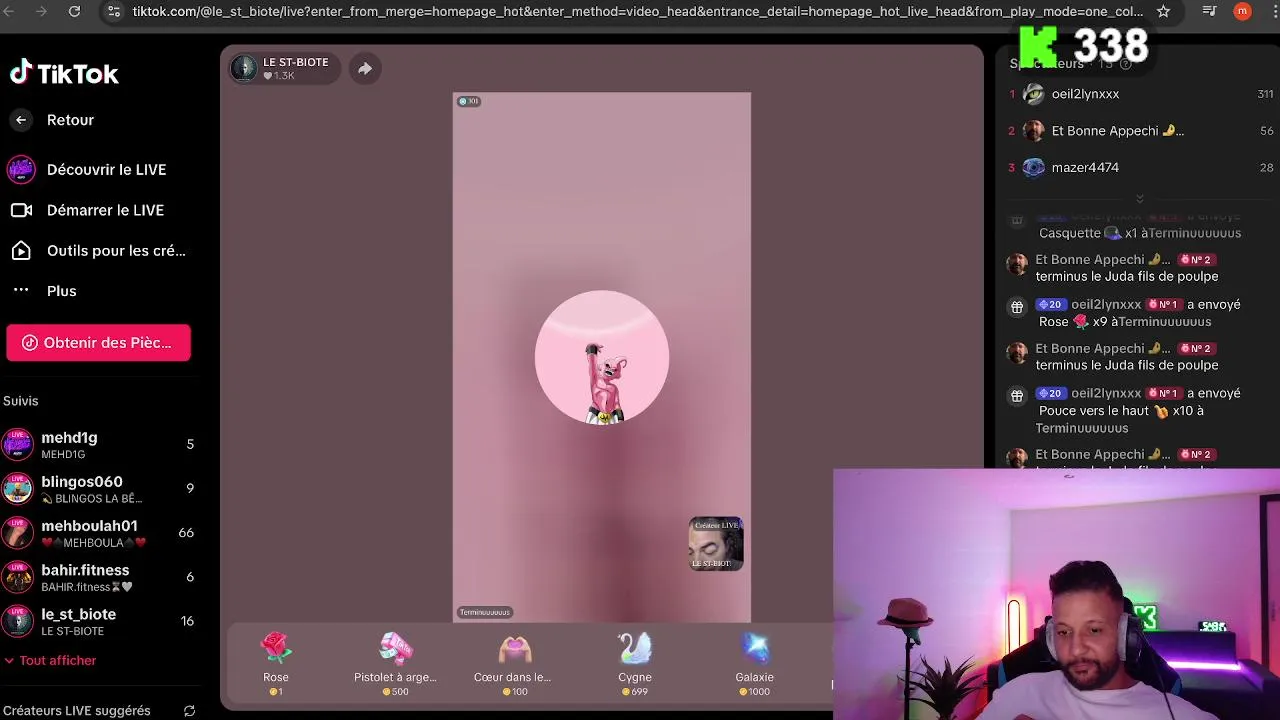Screen dimensions: 1280x720
Task: Click Créateur LIVE guest thumbnail
Action: pyautogui.click(x=716, y=544)
